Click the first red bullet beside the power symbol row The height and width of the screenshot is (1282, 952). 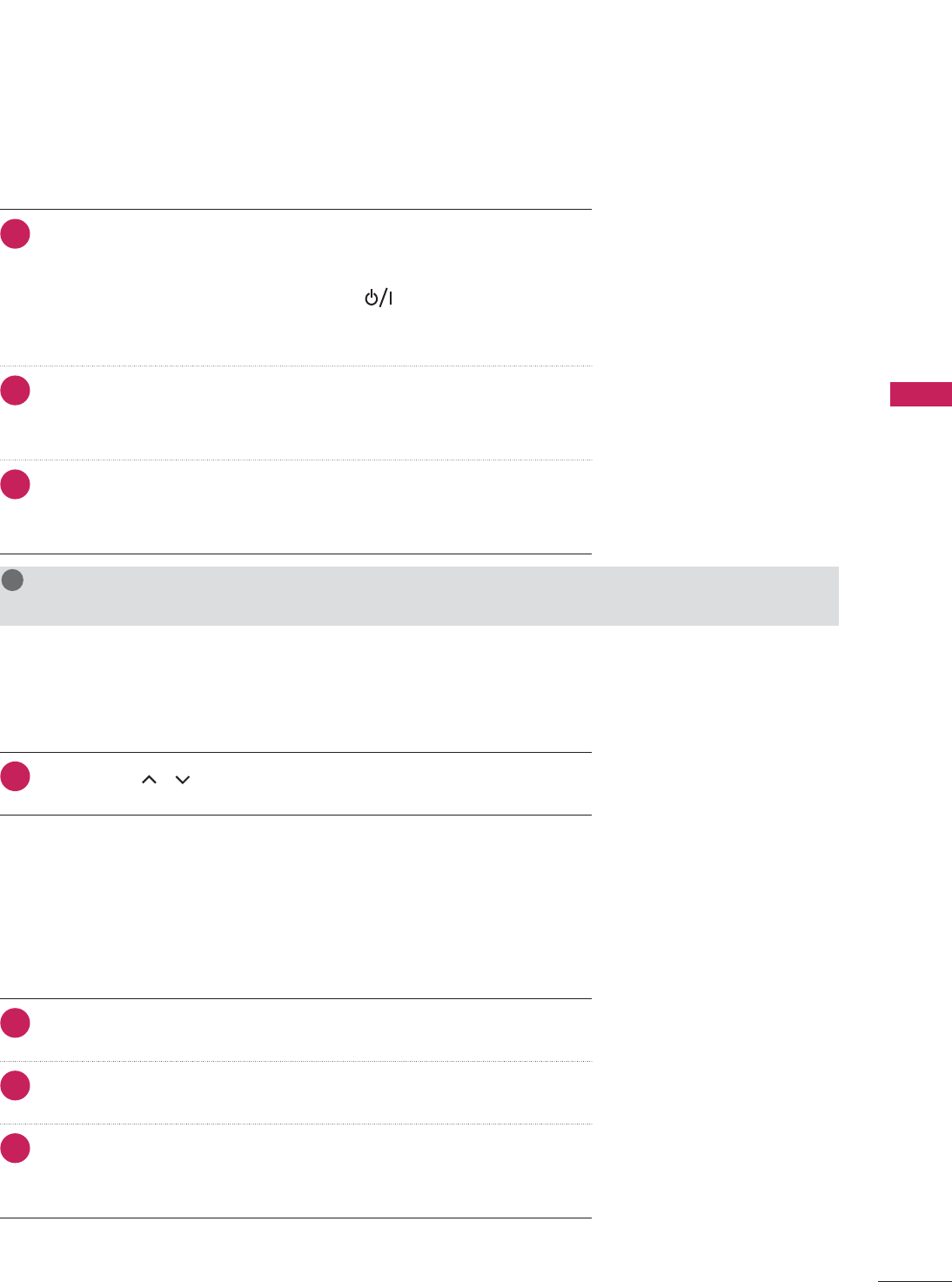click(x=16, y=234)
